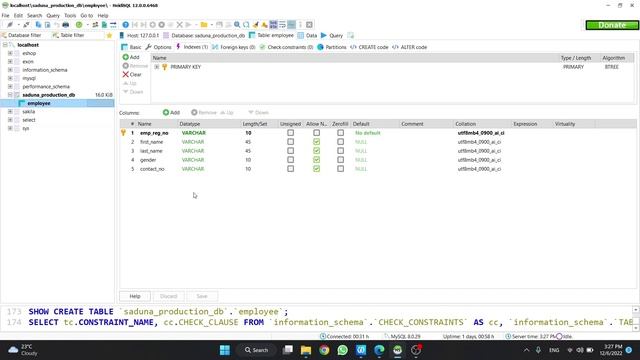The height and width of the screenshot is (360, 640).
Task: Click the Load SQL file folder icon
Action: click(204, 25)
